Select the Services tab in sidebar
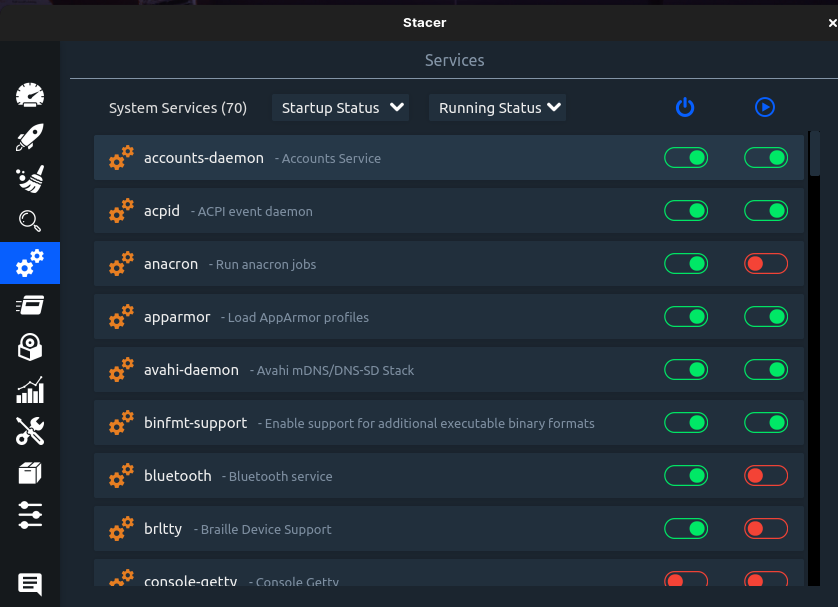838x607 pixels. coord(30,263)
